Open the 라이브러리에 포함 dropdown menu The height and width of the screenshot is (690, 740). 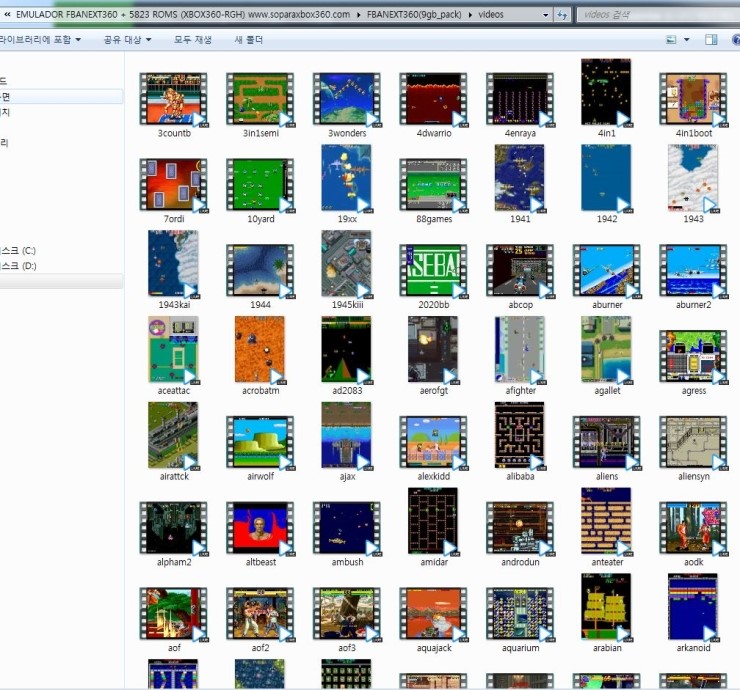tap(40, 40)
